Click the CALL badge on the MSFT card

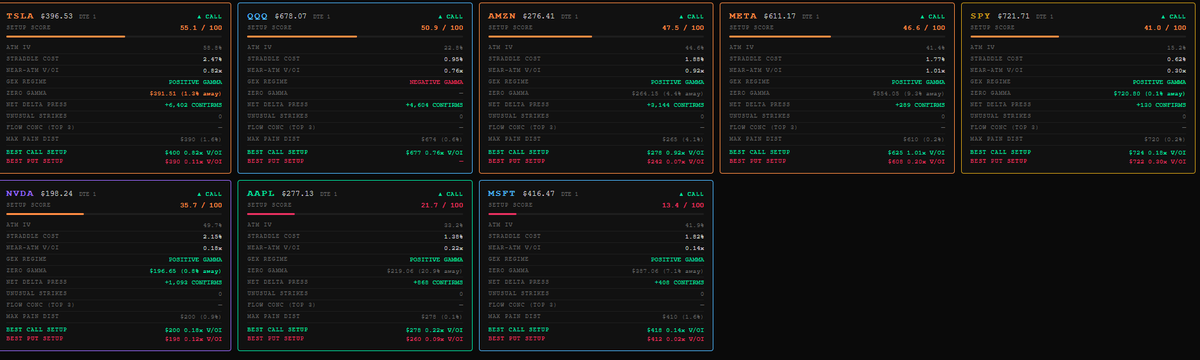tap(692, 193)
